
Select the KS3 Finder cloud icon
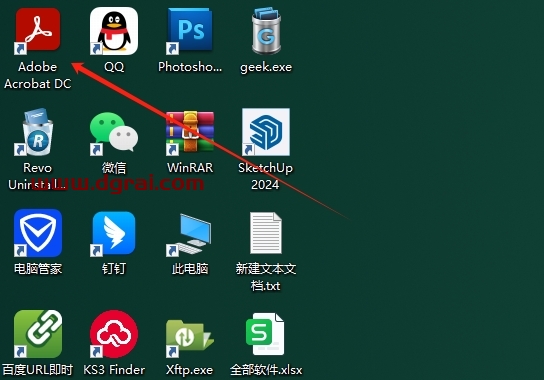point(114,334)
